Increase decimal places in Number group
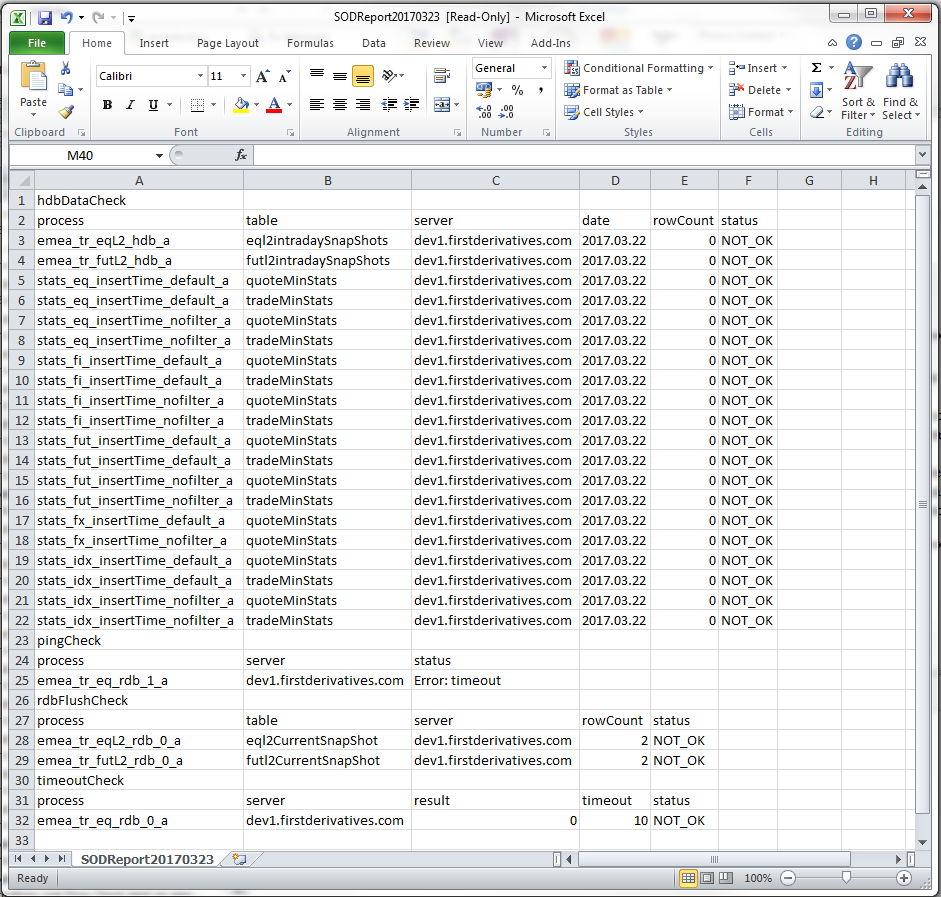 [484, 112]
